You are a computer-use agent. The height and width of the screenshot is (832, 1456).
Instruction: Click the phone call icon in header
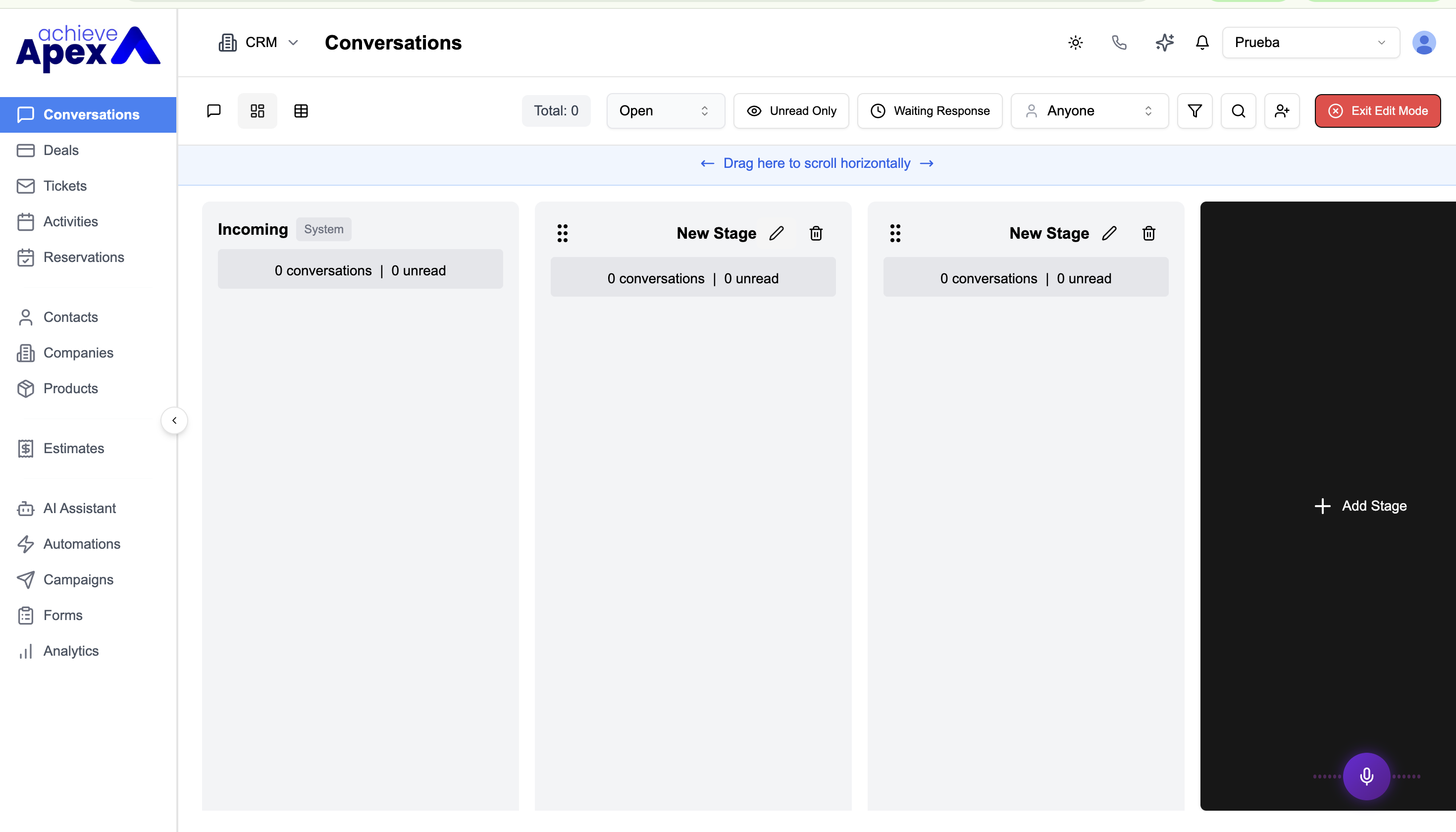tap(1119, 42)
